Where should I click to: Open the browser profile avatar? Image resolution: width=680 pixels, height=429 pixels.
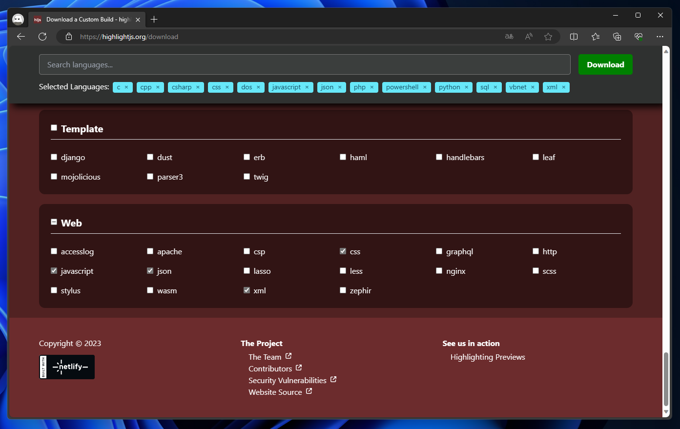pos(18,19)
